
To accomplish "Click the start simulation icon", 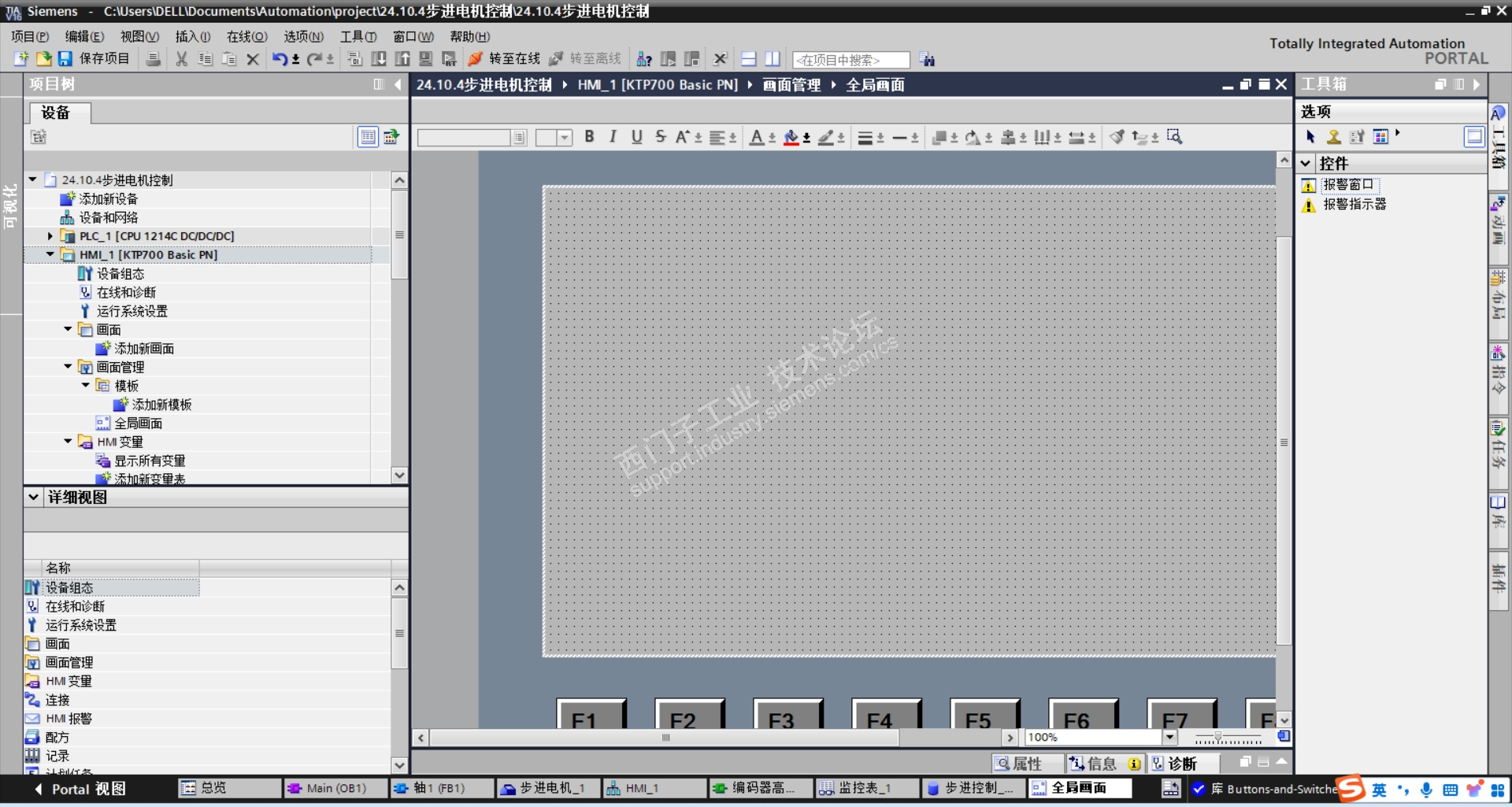I will coord(426,59).
